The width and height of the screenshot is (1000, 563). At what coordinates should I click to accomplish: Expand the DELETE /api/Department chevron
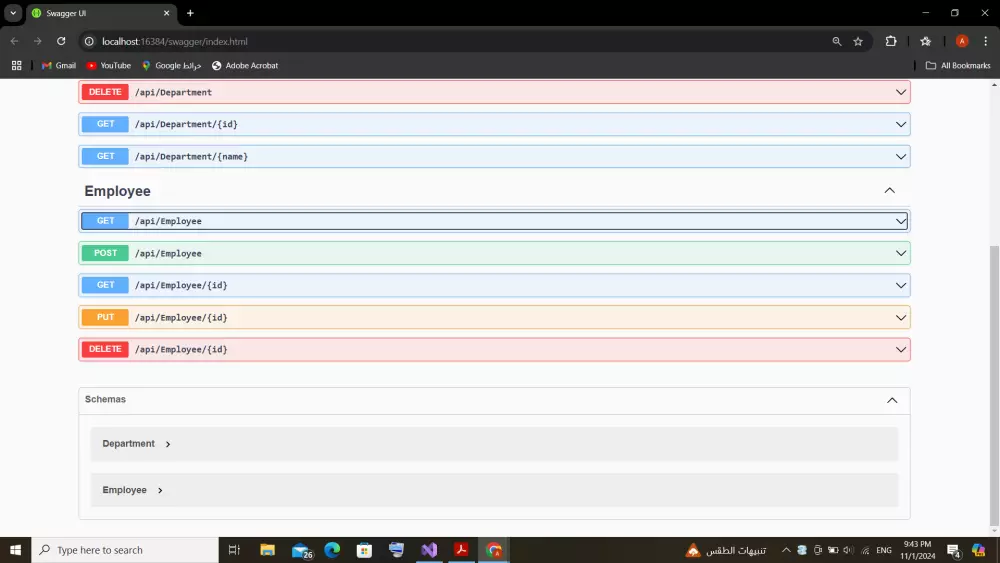tap(901, 92)
